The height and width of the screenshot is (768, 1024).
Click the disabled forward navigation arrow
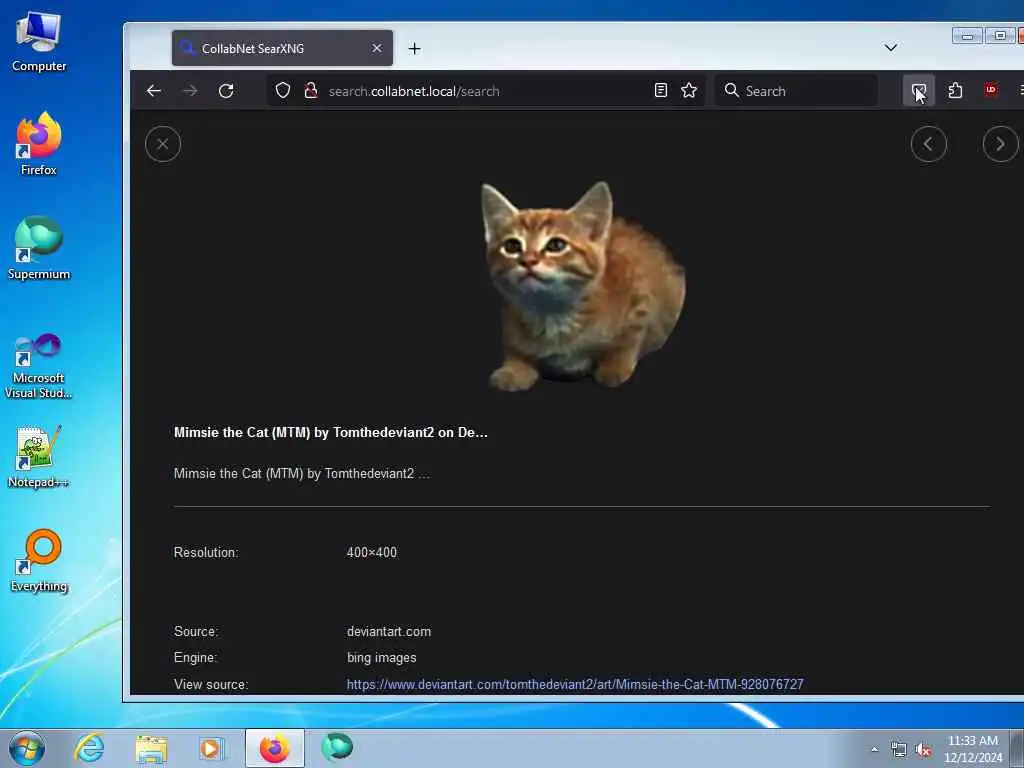(190, 91)
